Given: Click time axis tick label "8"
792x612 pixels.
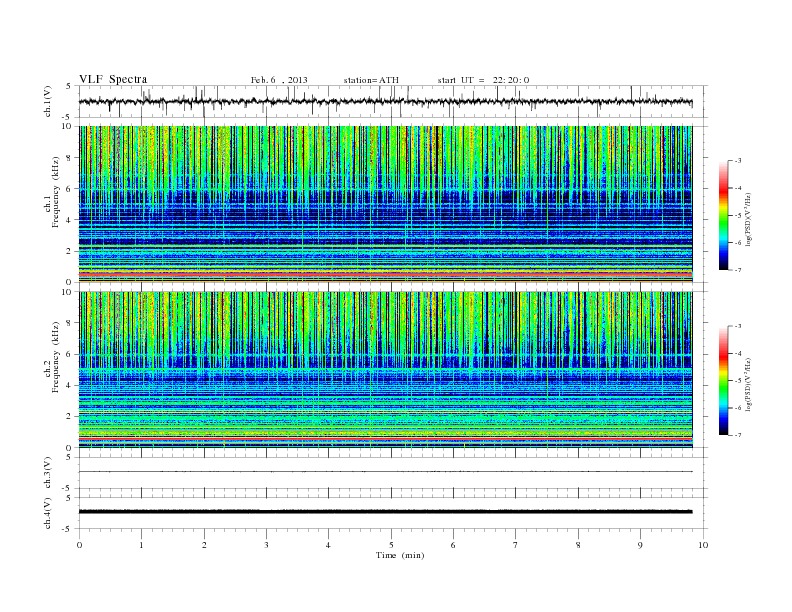Looking at the screenshot, I should pyautogui.click(x=578, y=545).
